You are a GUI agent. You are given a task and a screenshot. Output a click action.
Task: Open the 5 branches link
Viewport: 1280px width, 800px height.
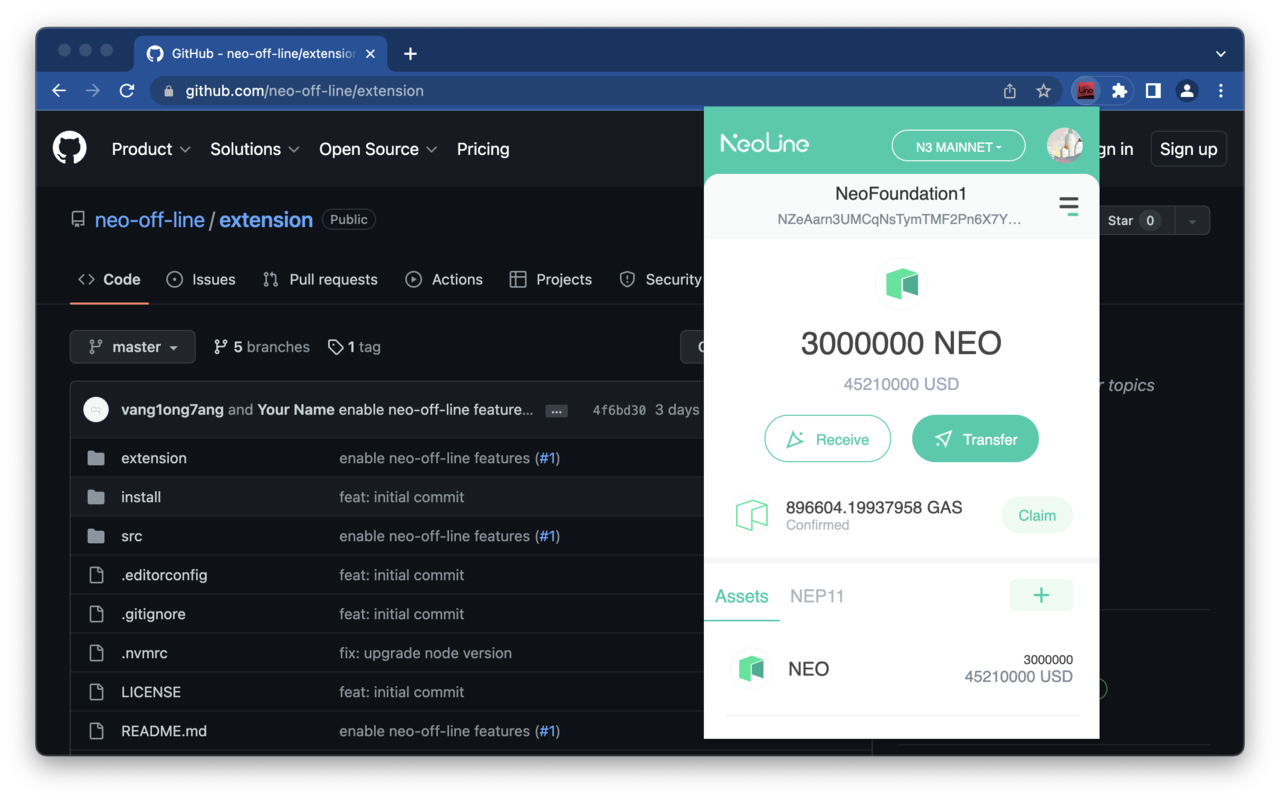pos(261,346)
